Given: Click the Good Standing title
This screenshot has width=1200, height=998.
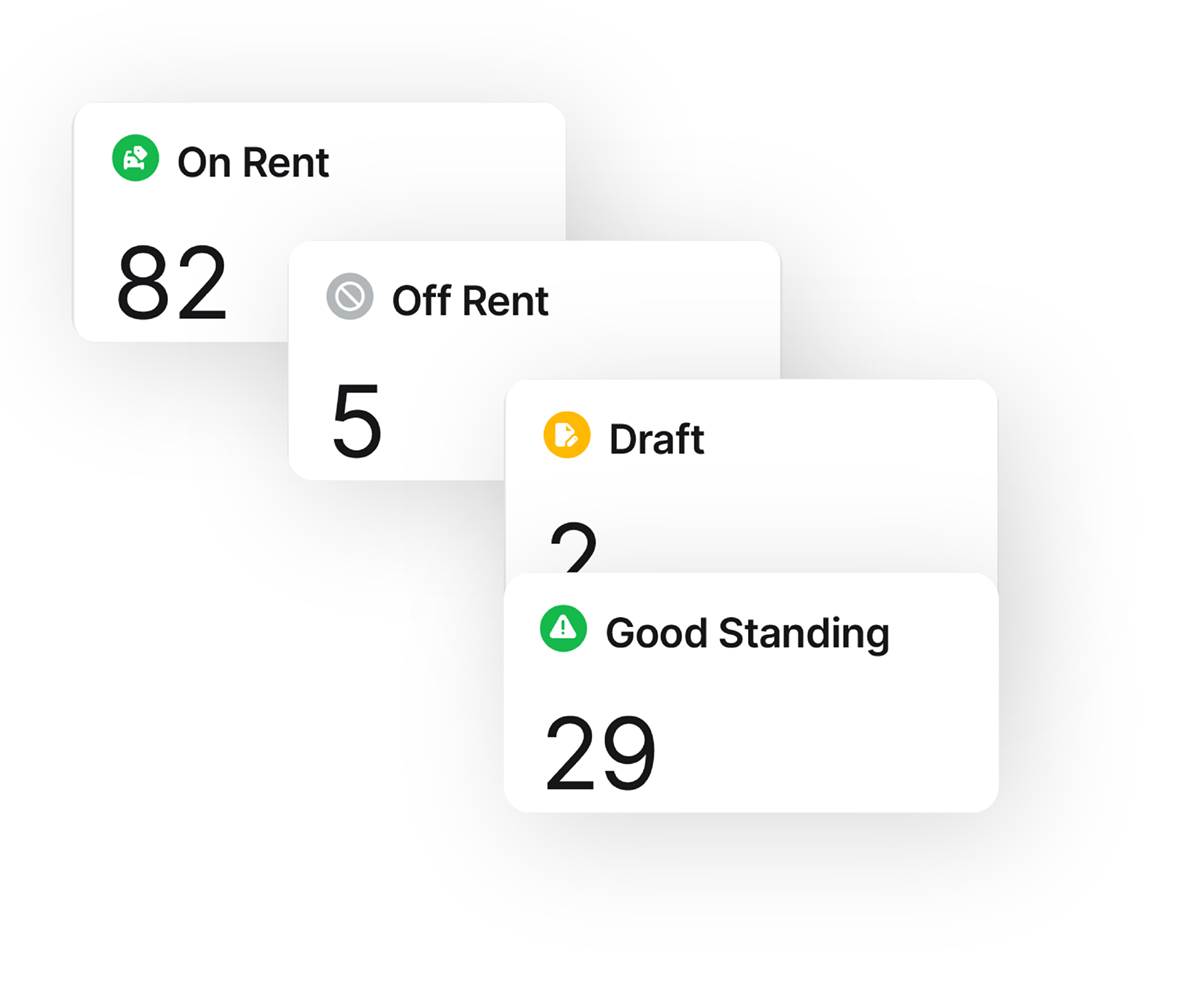Looking at the screenshot, I should click(749, 631).
